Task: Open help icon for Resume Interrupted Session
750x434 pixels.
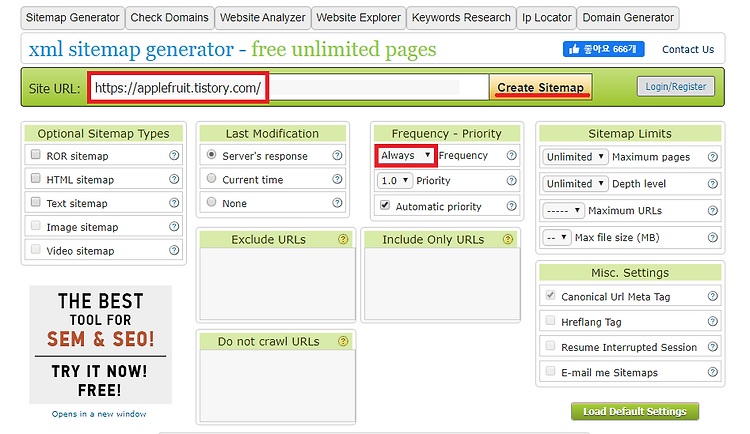Action: [x=713, y=347]
